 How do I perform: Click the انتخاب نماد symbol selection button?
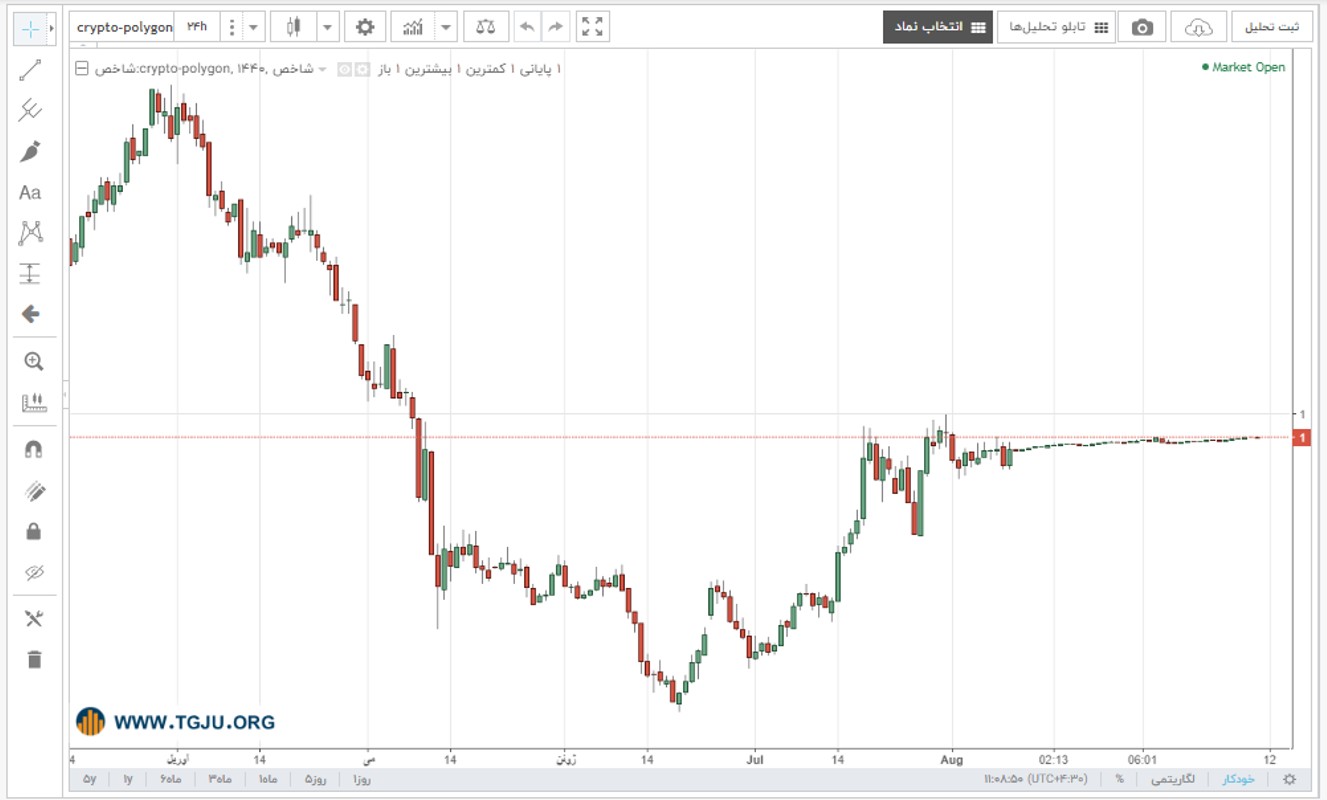click(937, 27)
